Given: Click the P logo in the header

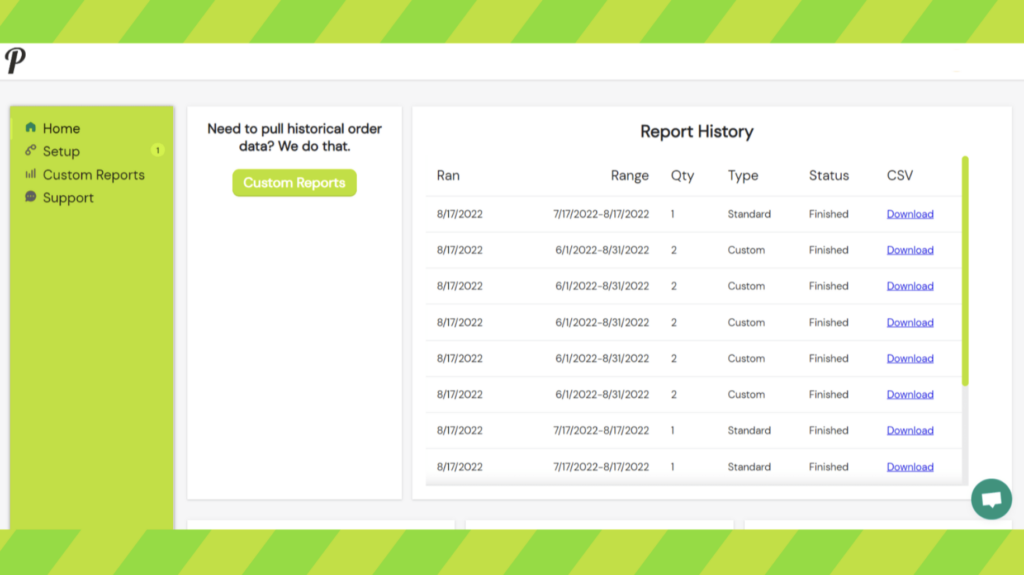Looking at the screenshot, I should point(15,61).
